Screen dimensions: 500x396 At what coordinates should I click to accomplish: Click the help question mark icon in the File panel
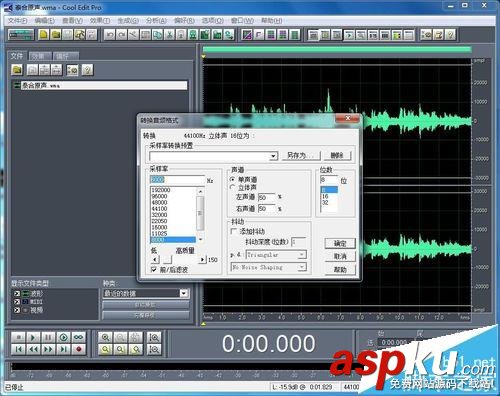coord(87,70)
